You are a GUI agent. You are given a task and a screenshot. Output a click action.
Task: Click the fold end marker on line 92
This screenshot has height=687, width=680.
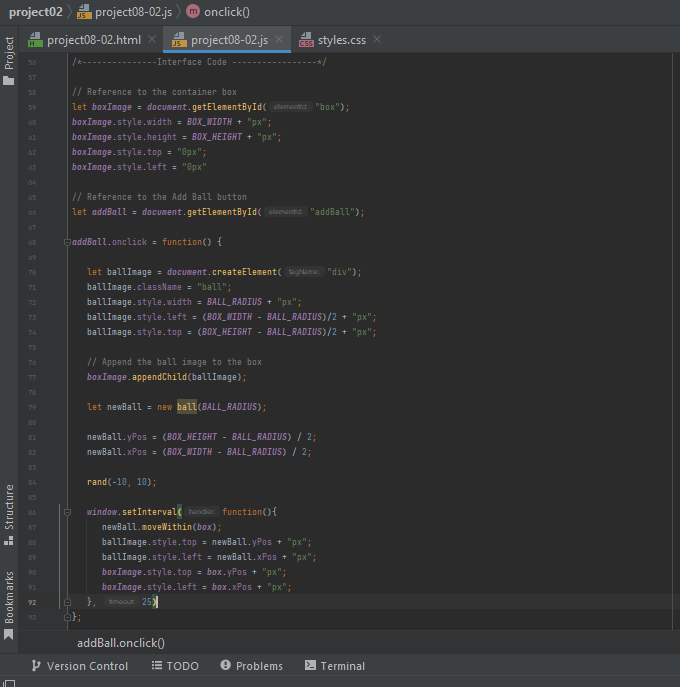pos(67,602)
